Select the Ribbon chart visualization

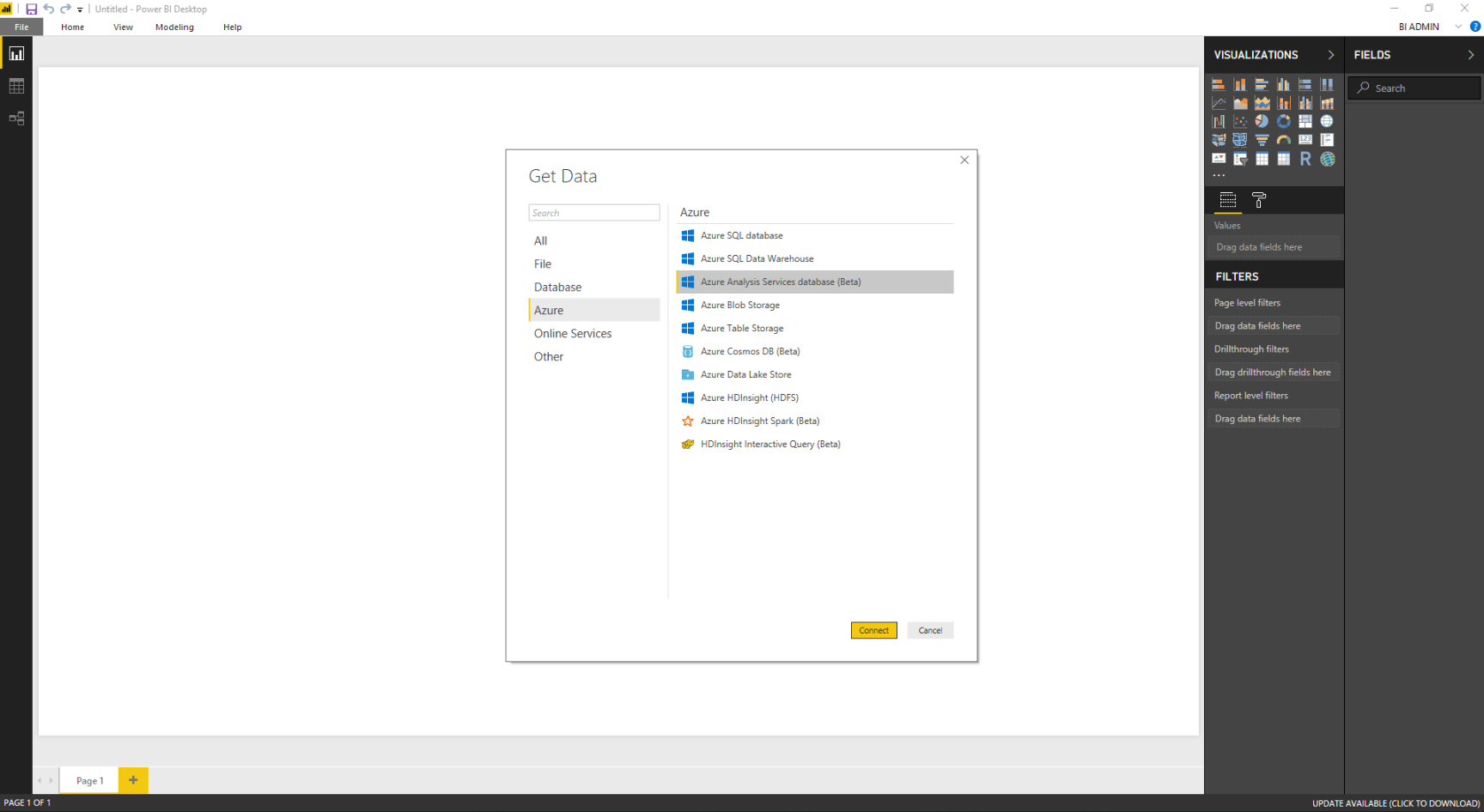1328,103
